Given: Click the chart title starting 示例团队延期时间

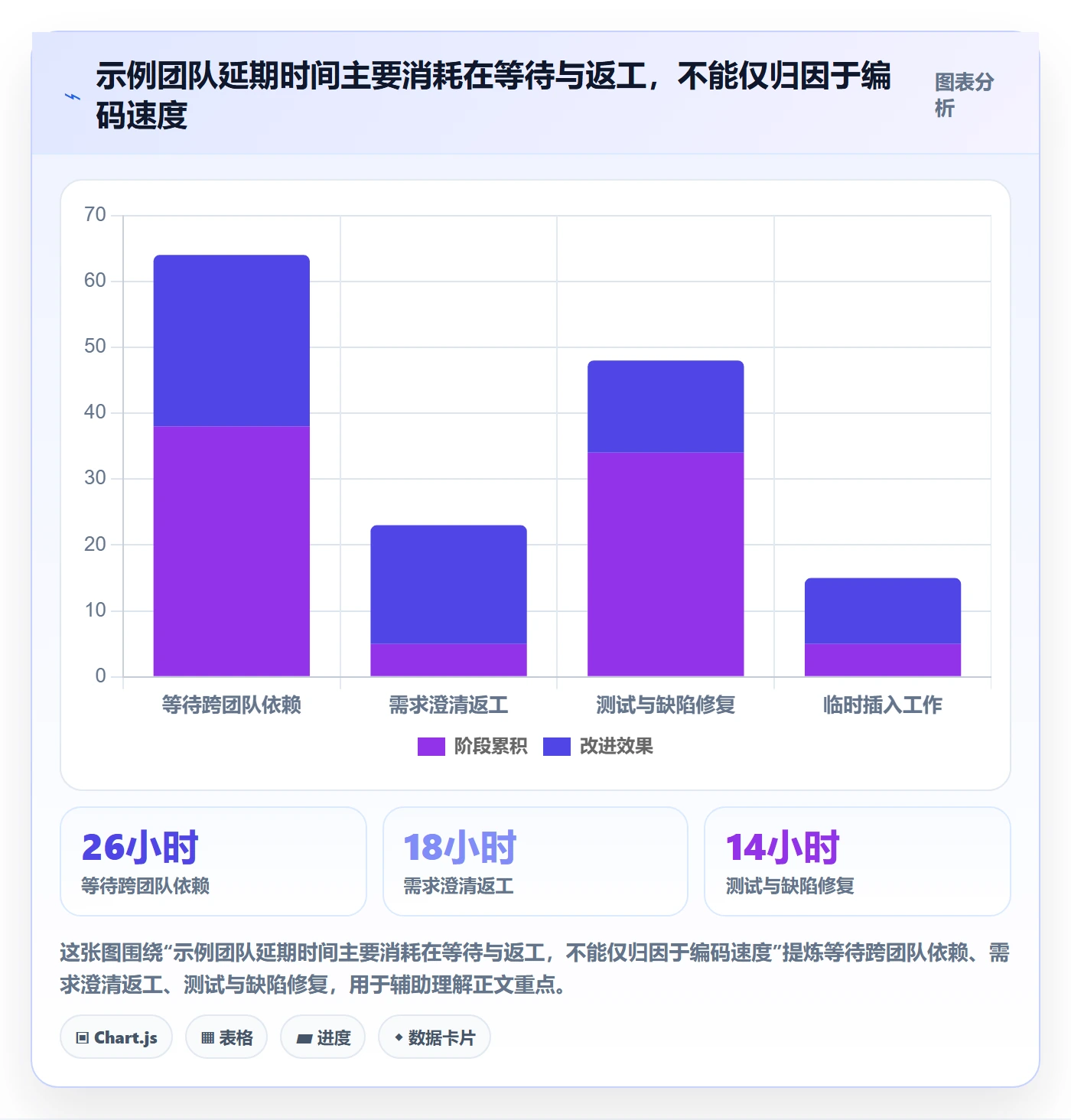Looking at the screenshot, I should coord(493,96).
